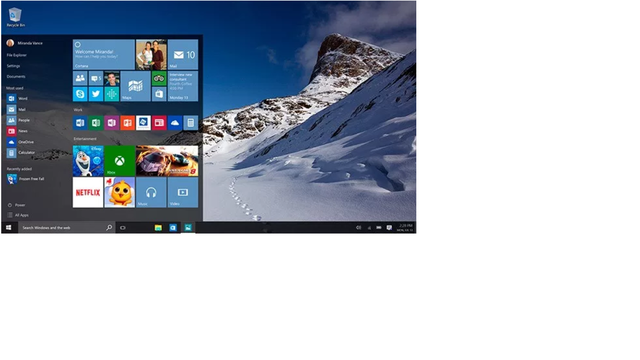Open the white tile in Work group
640x360 pixels.
pos(143,122)
